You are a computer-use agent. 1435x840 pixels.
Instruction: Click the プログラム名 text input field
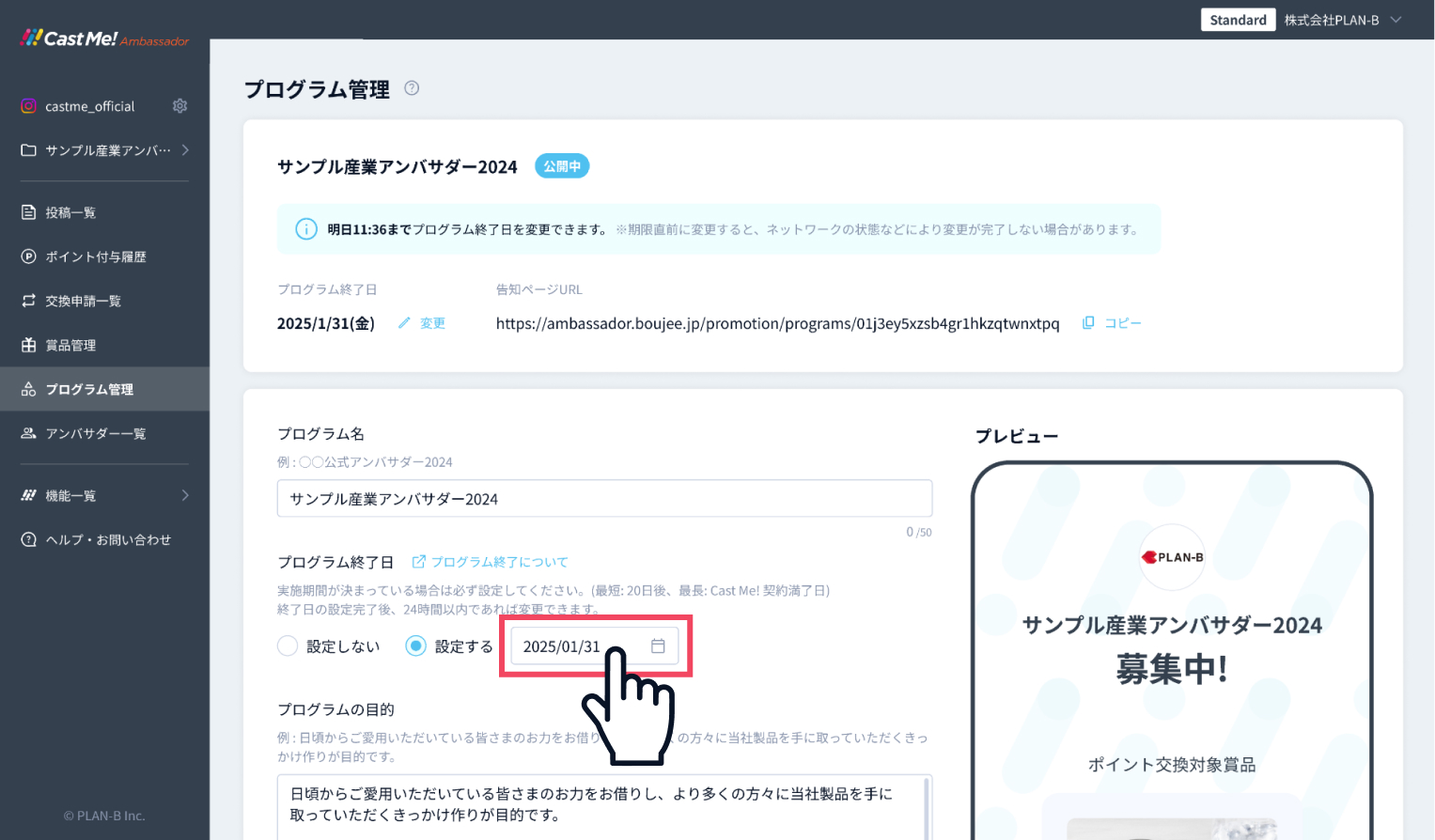coord(604,499)
